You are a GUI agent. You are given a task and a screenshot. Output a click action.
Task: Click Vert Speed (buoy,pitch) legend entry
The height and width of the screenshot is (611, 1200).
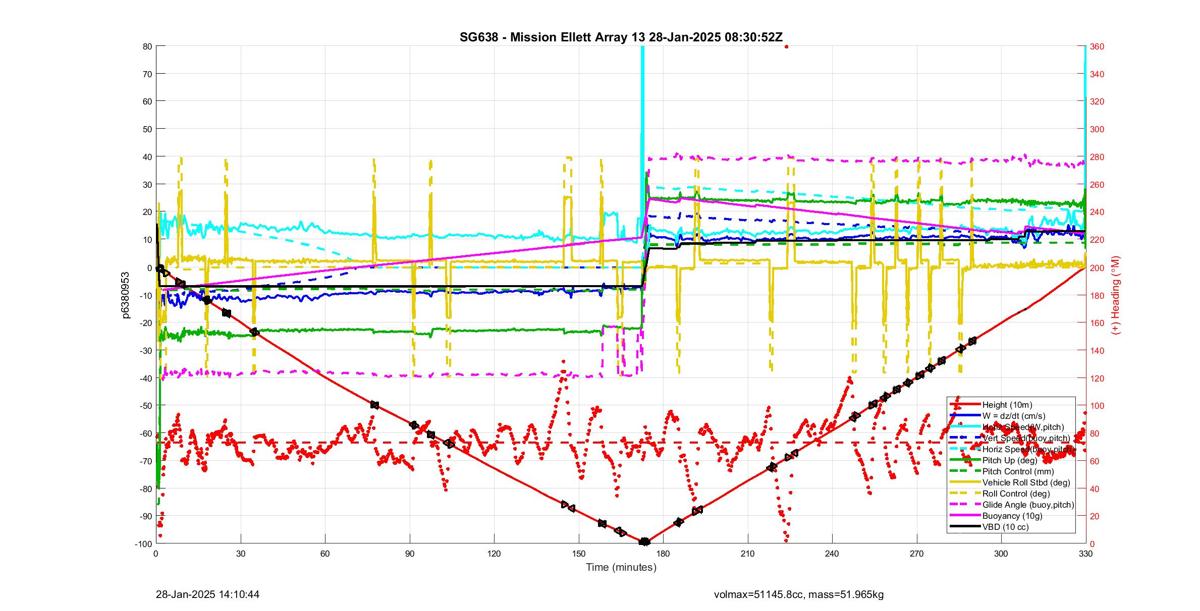[x=1026, y=438]
